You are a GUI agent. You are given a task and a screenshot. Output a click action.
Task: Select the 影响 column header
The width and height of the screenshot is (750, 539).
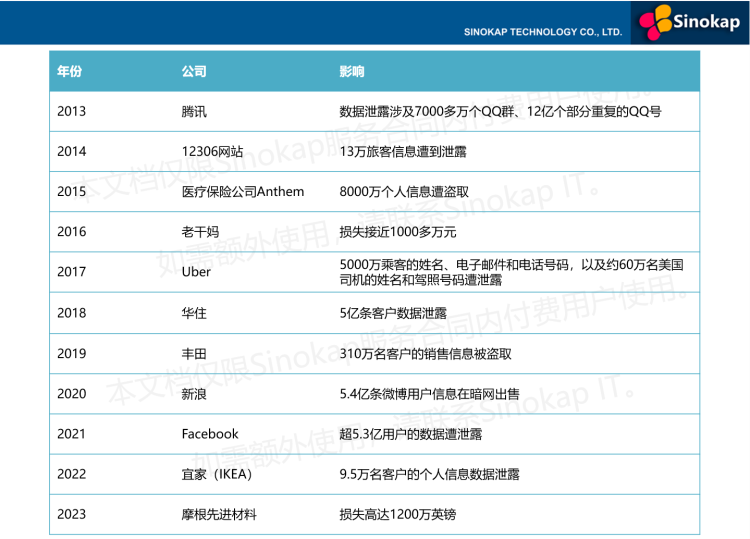[352, 72]
